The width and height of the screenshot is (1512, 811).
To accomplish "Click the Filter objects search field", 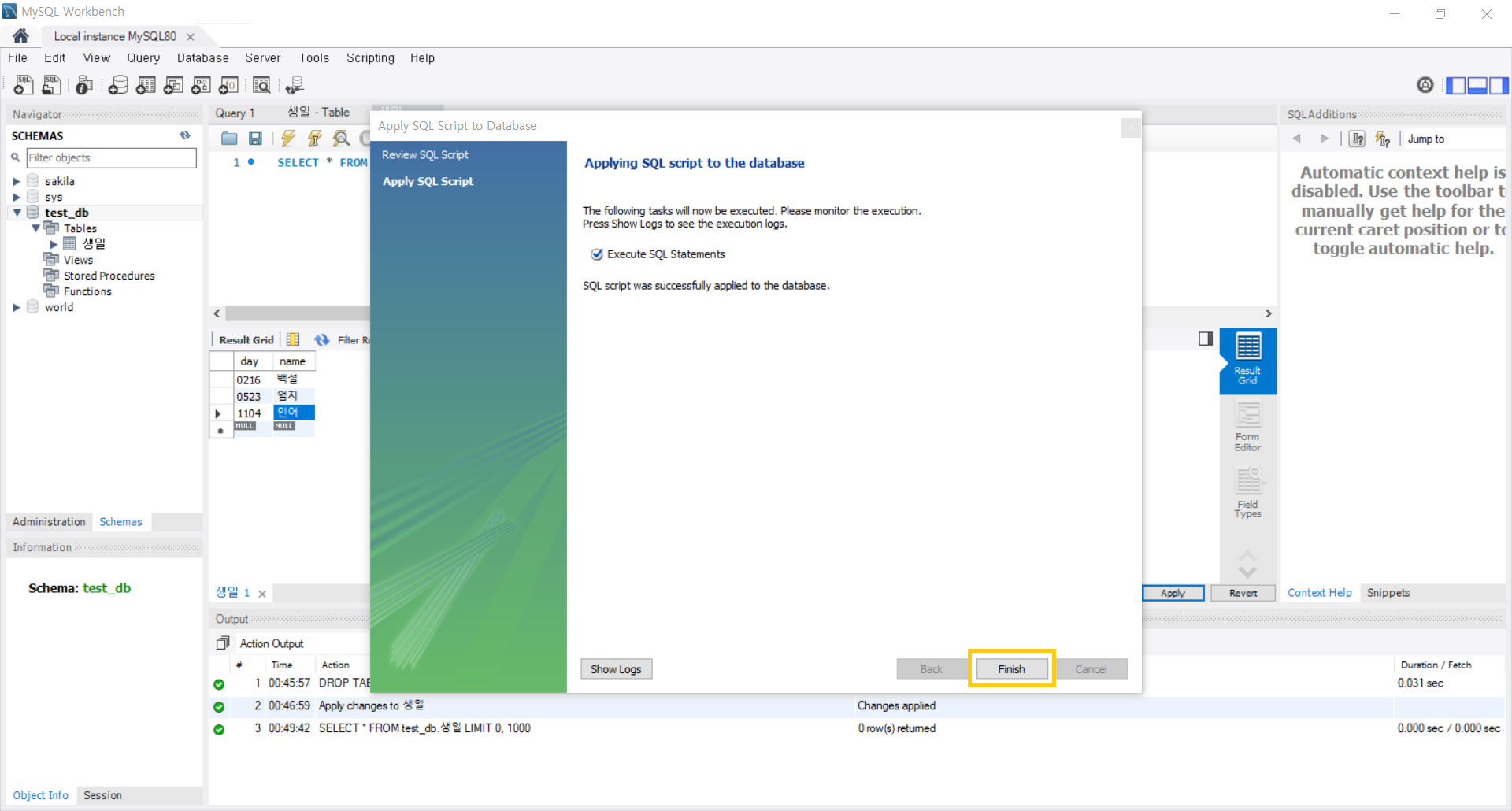I will coord(111,157).
